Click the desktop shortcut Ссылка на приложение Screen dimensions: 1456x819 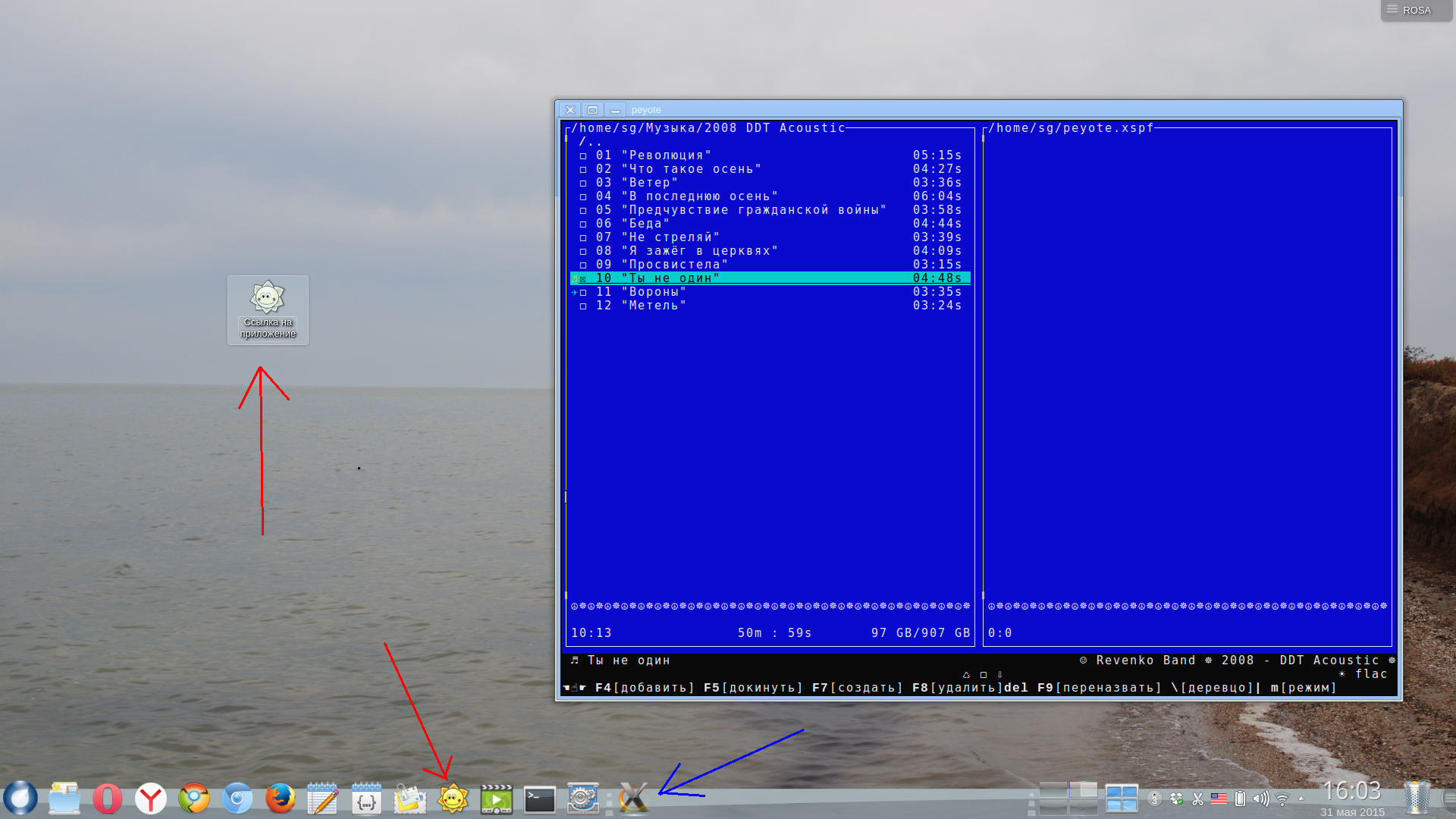(268, 309)
